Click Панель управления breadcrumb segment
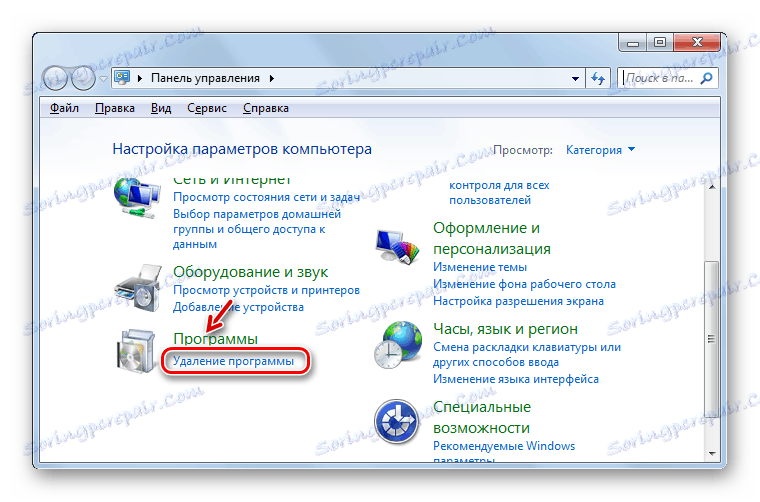The image size is (760, 502). (206, 78)
